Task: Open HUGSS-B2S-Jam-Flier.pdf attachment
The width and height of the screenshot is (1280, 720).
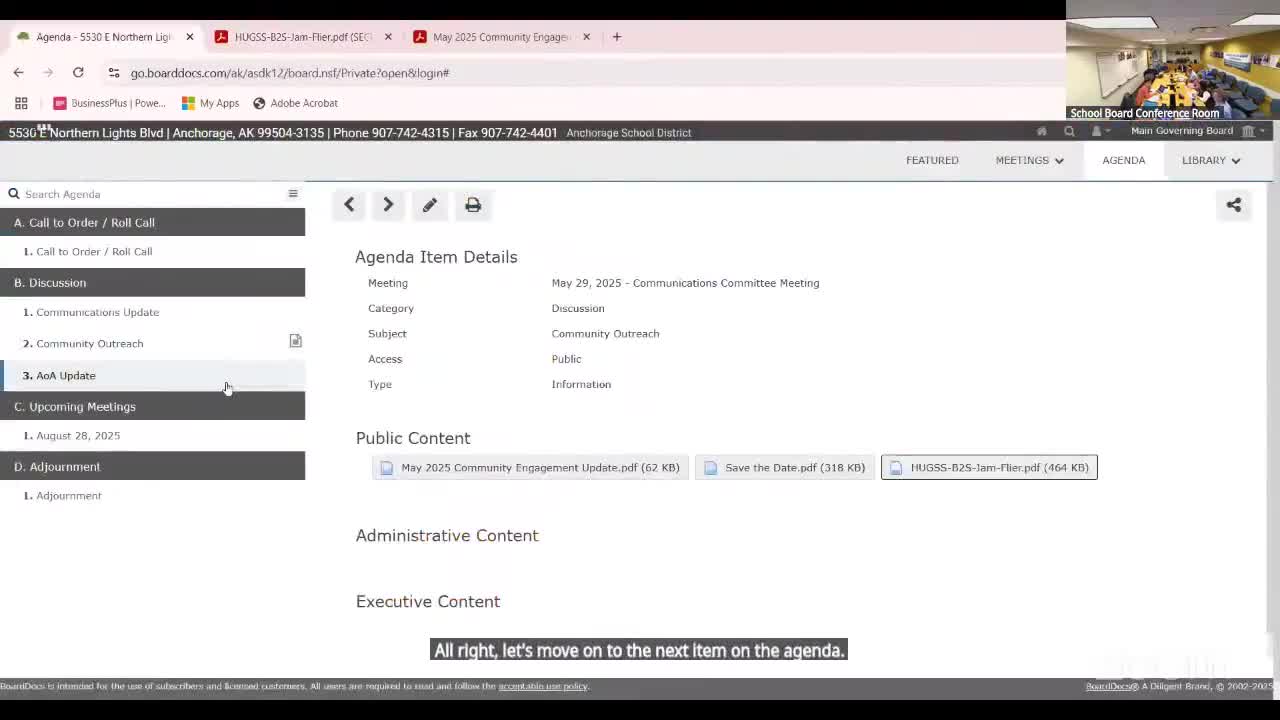Action: coord(989,467)
